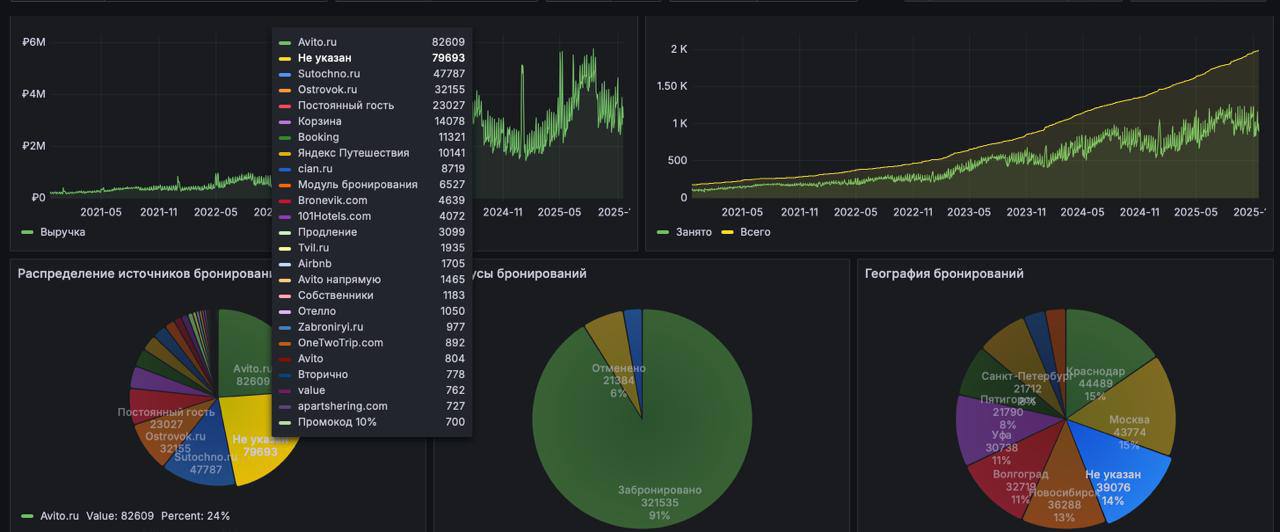The width and height of the screenshot is (1280, 532).
Task: Click the Ostrovok.ru 32155 tooltip row
Action: pyautogui.click(x=372, y=90)
